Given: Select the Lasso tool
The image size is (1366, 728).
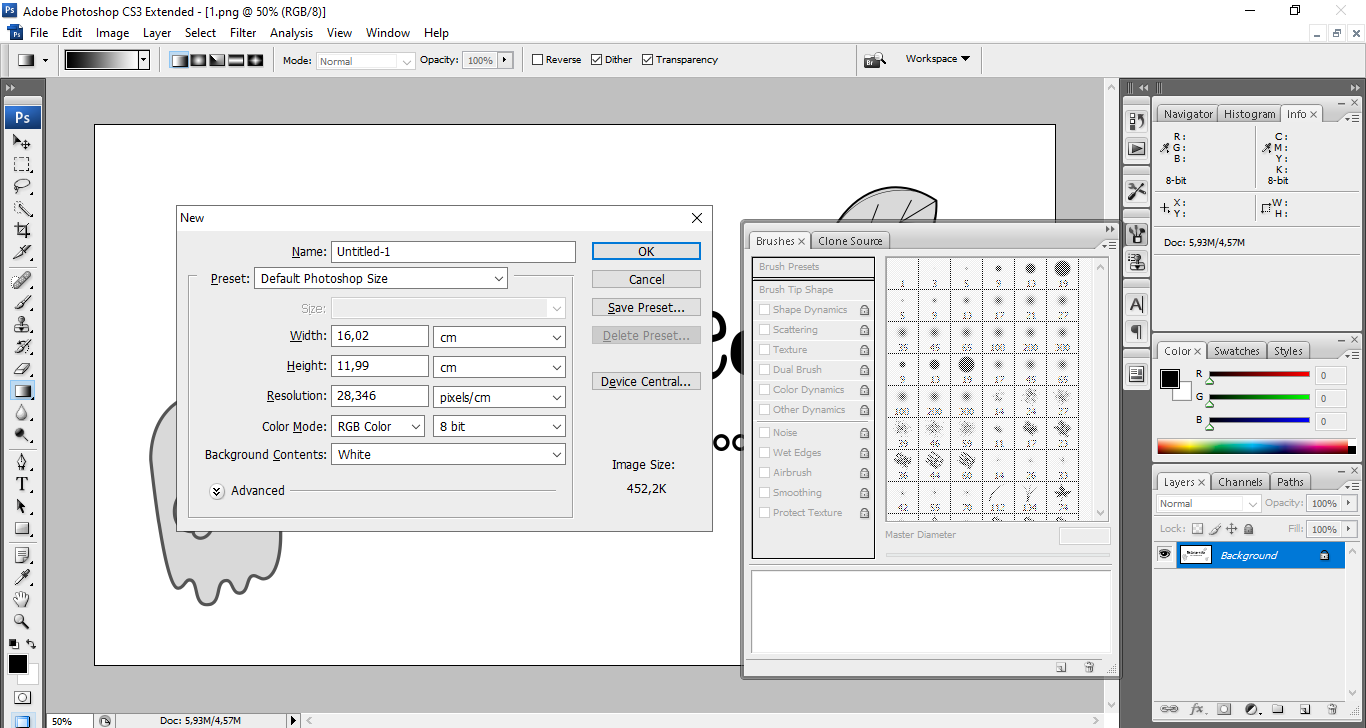Looking at the screenshot, I should 22,186.
